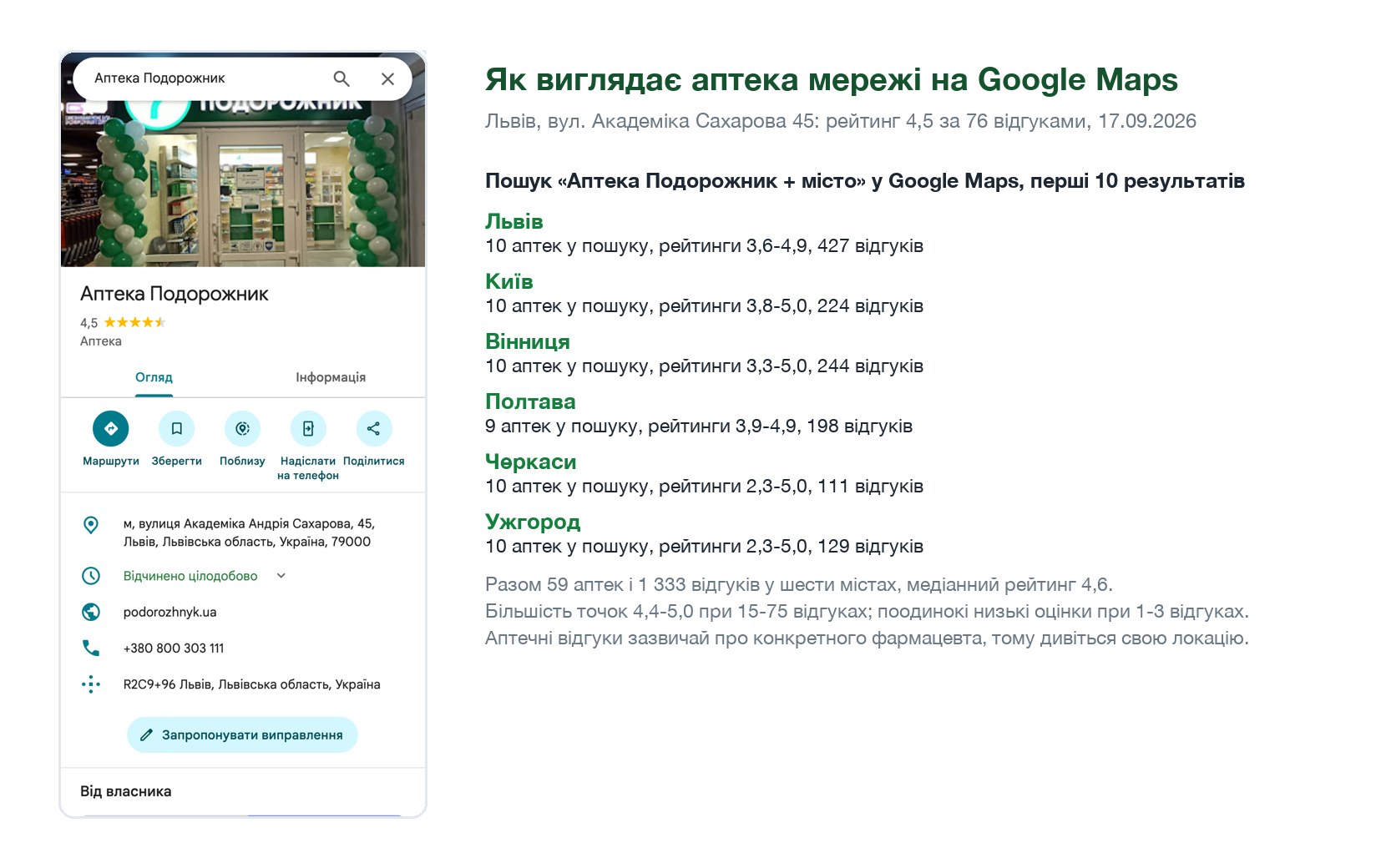Clear search with the X icon

pos(387,78)
